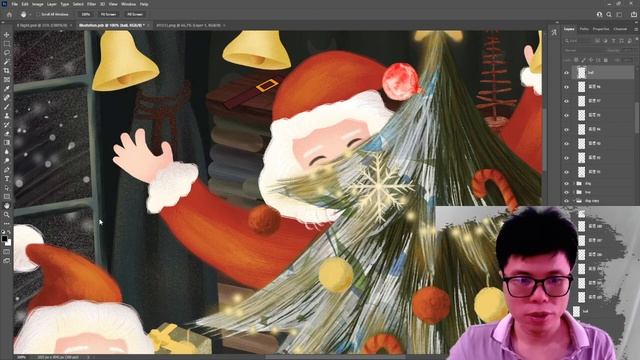Open the Layers panel options menu

[636, 29]
